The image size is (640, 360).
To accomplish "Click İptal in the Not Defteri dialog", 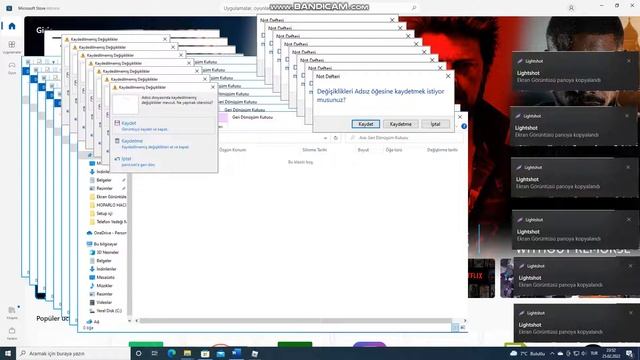I will (436, 124).
